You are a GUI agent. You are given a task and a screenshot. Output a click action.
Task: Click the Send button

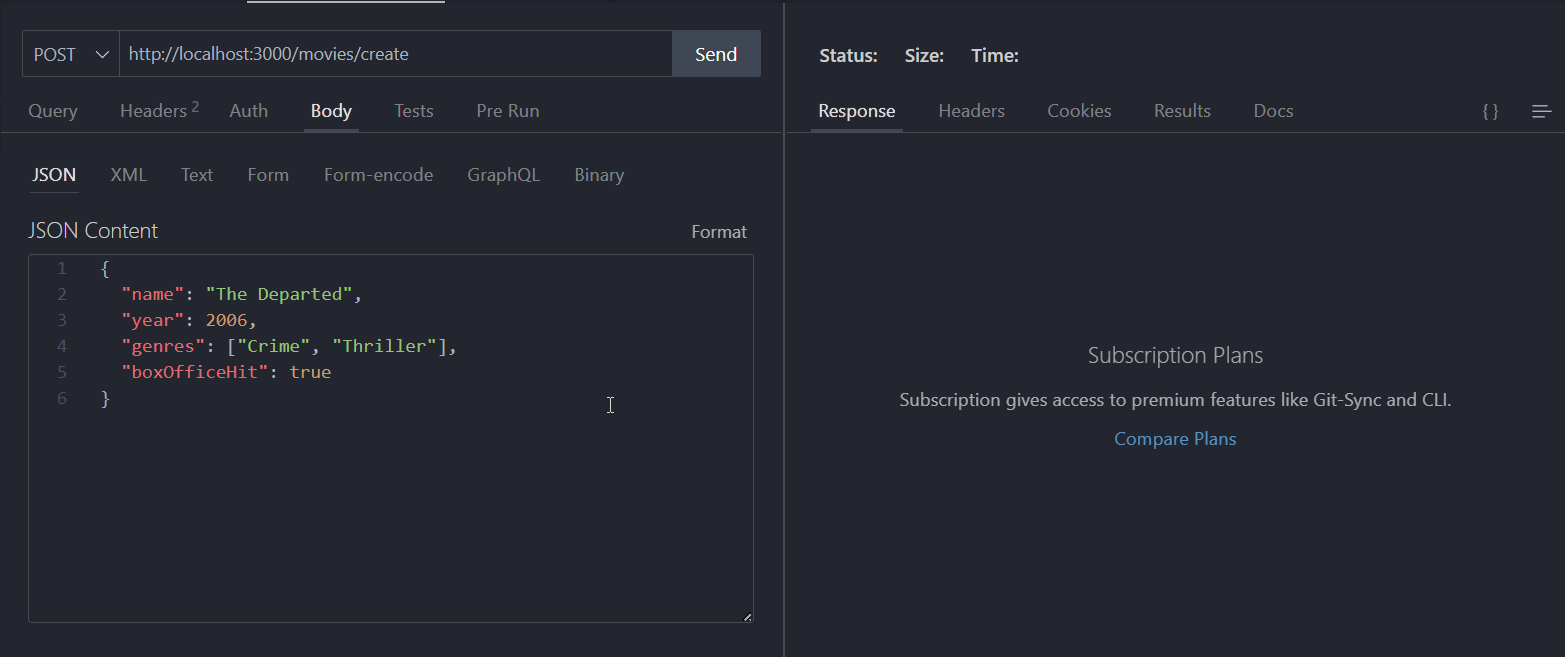(x=716, y=53)
